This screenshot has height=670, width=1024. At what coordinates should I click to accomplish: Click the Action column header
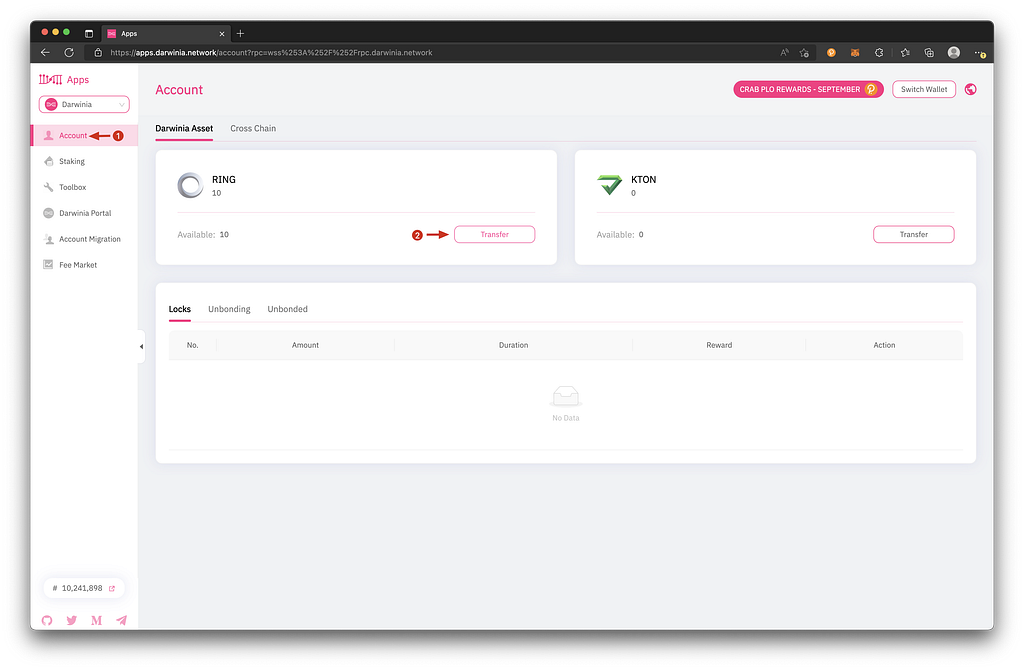pyautogui.click(x=884, y=345)
